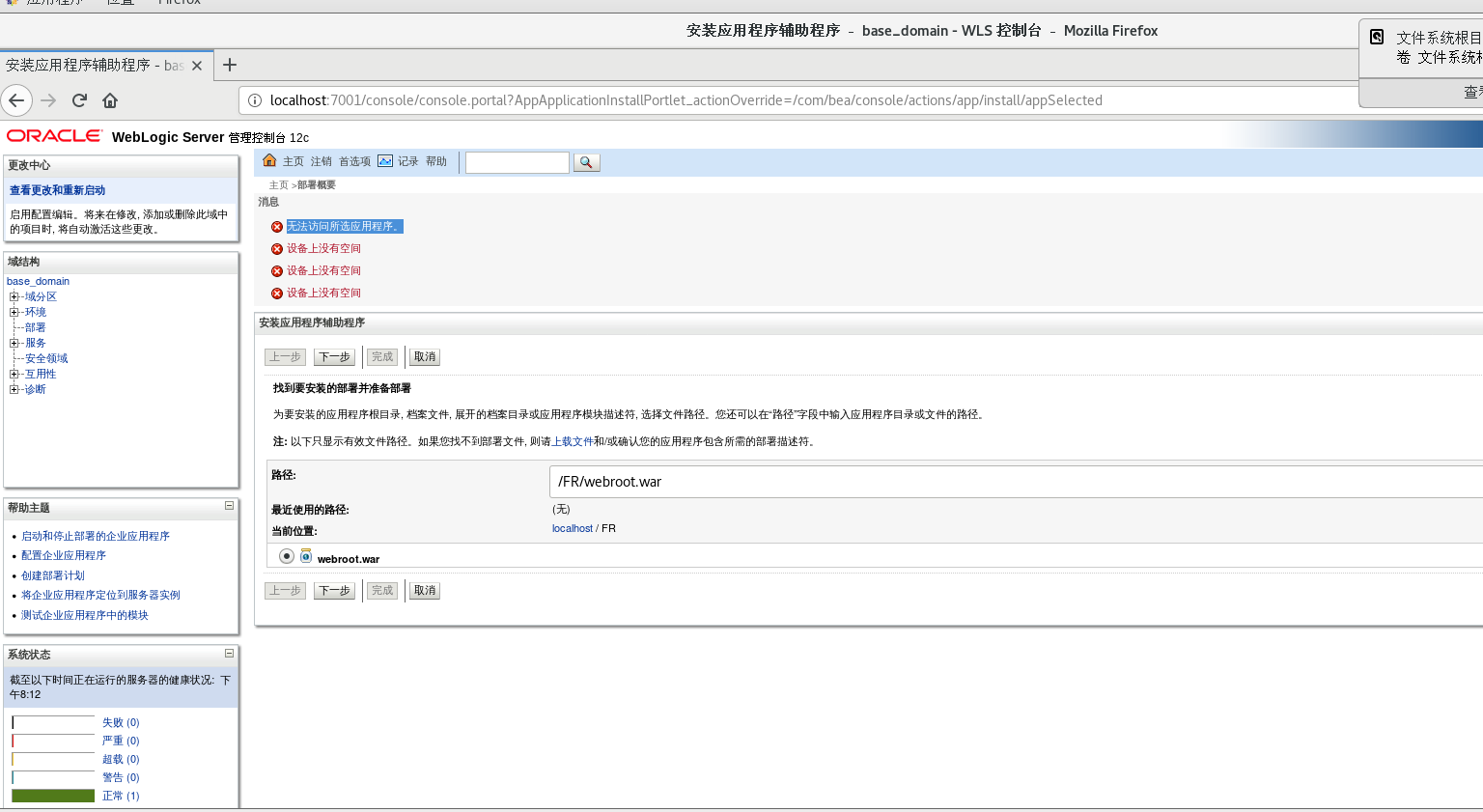The width and height of the screenshot is (1483, 812).
Task: Open the Firefox home icon
Action: click(x=110, y=100)
